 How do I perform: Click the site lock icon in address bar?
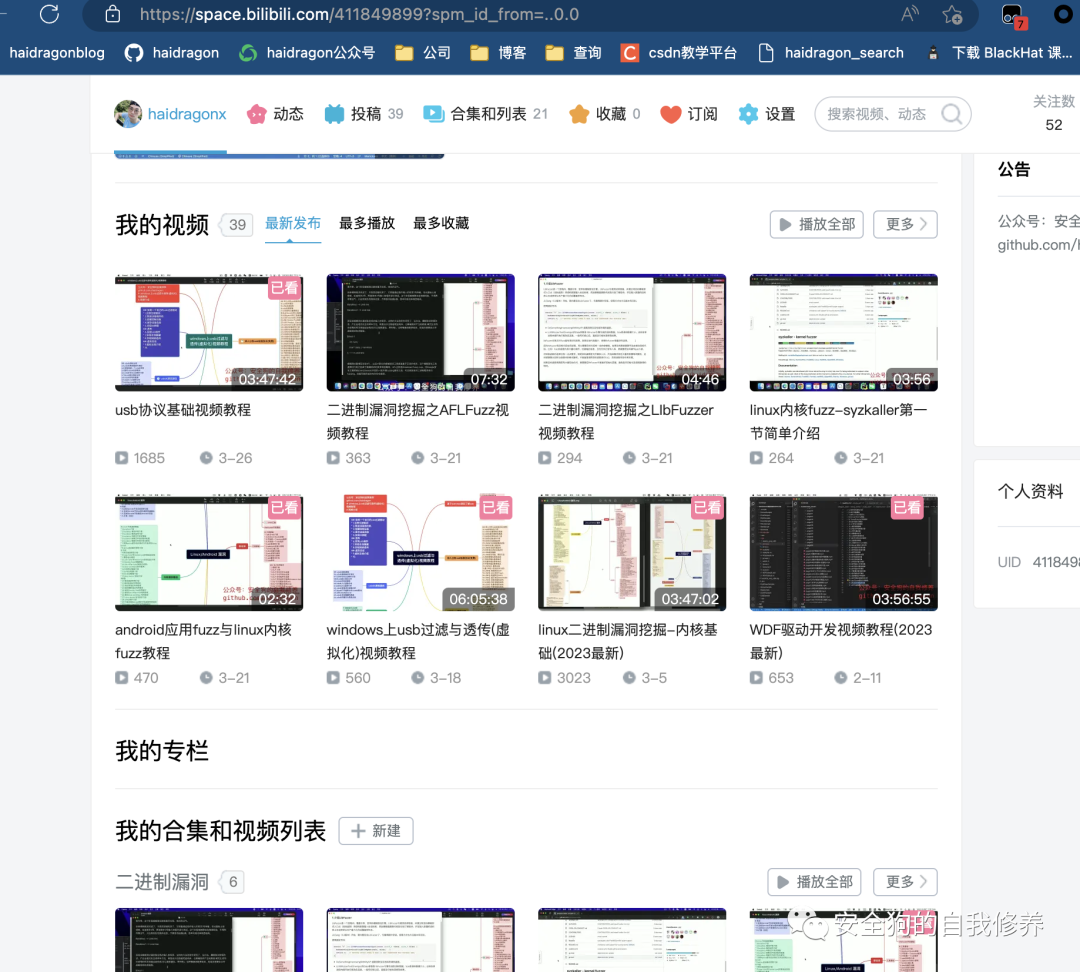click(x=113, y=14)
